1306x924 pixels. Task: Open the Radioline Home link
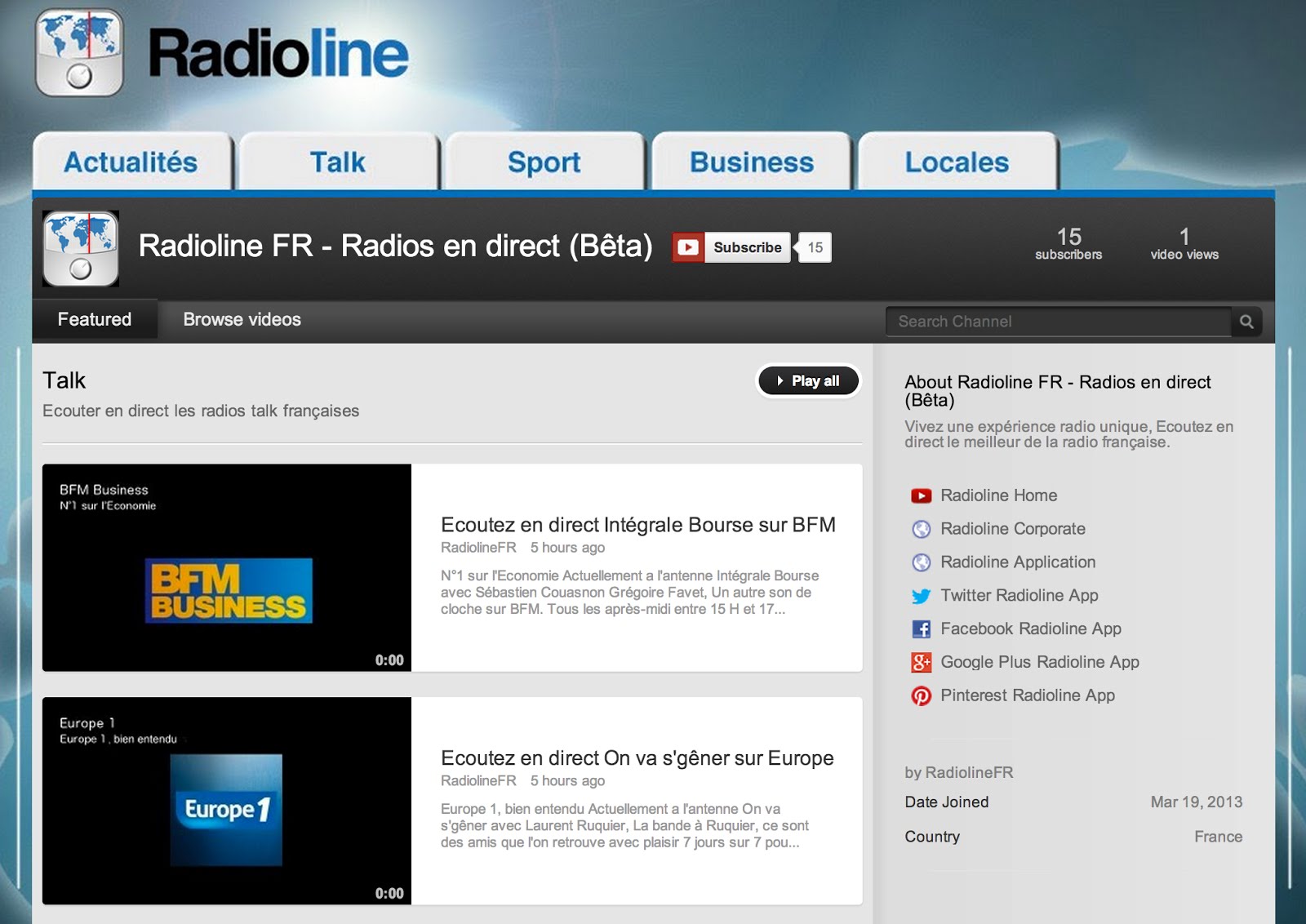pos(999,495)
